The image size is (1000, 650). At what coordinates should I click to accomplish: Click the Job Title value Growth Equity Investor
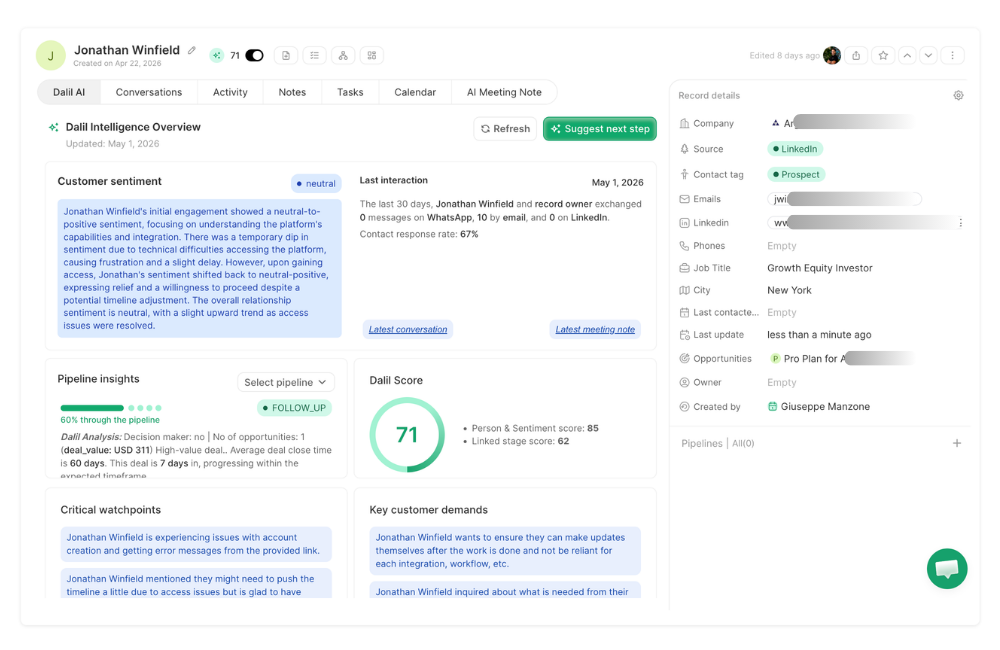click(820, 268)
